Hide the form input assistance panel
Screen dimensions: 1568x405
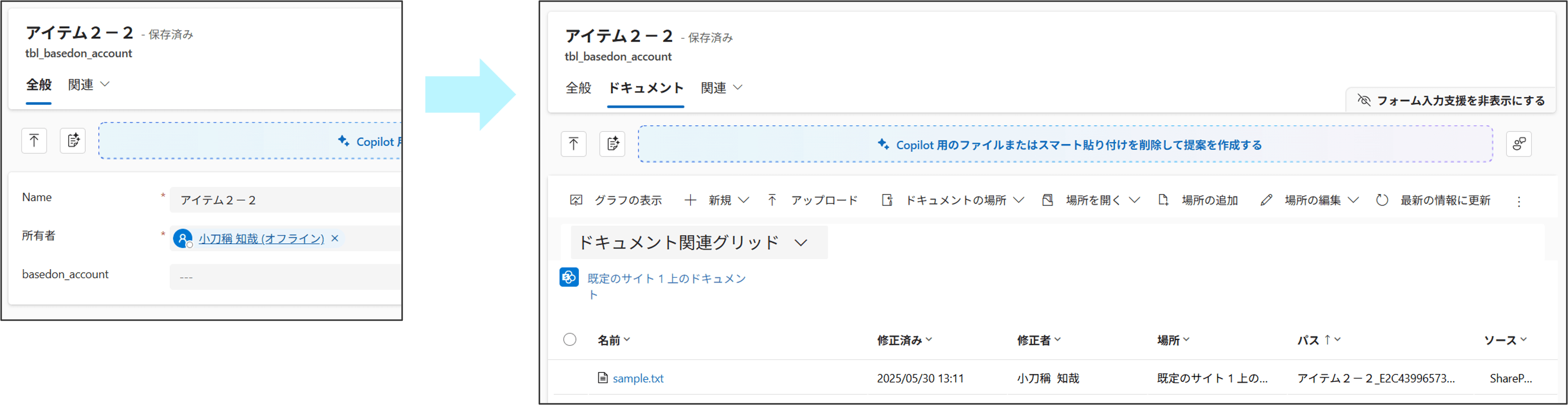pos(1452,100)
